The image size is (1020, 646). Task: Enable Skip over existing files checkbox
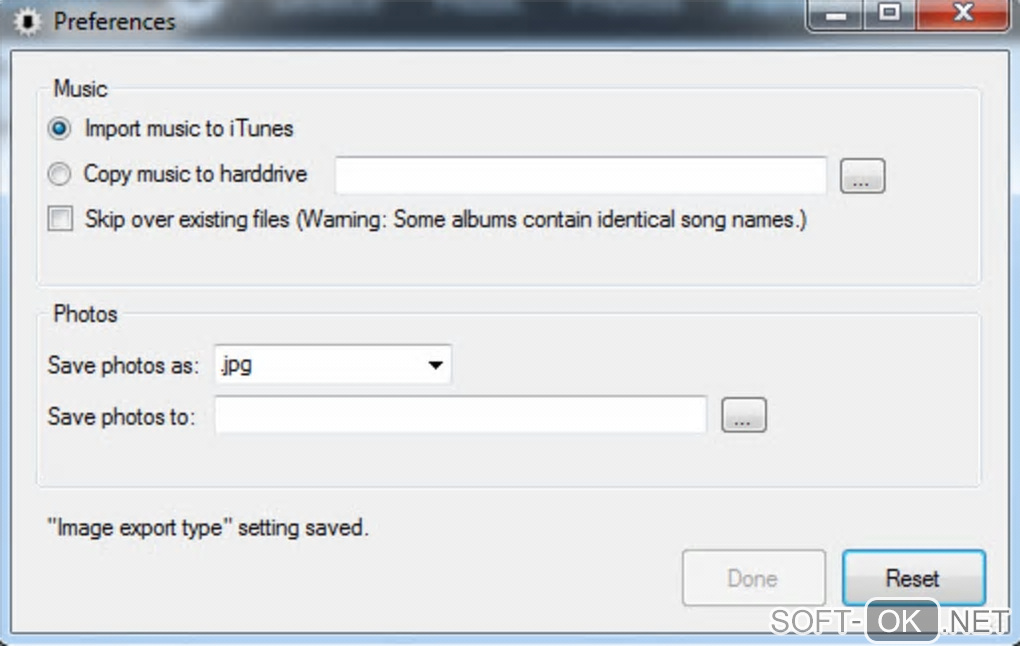pyautogui.click(x=60, y=219)
